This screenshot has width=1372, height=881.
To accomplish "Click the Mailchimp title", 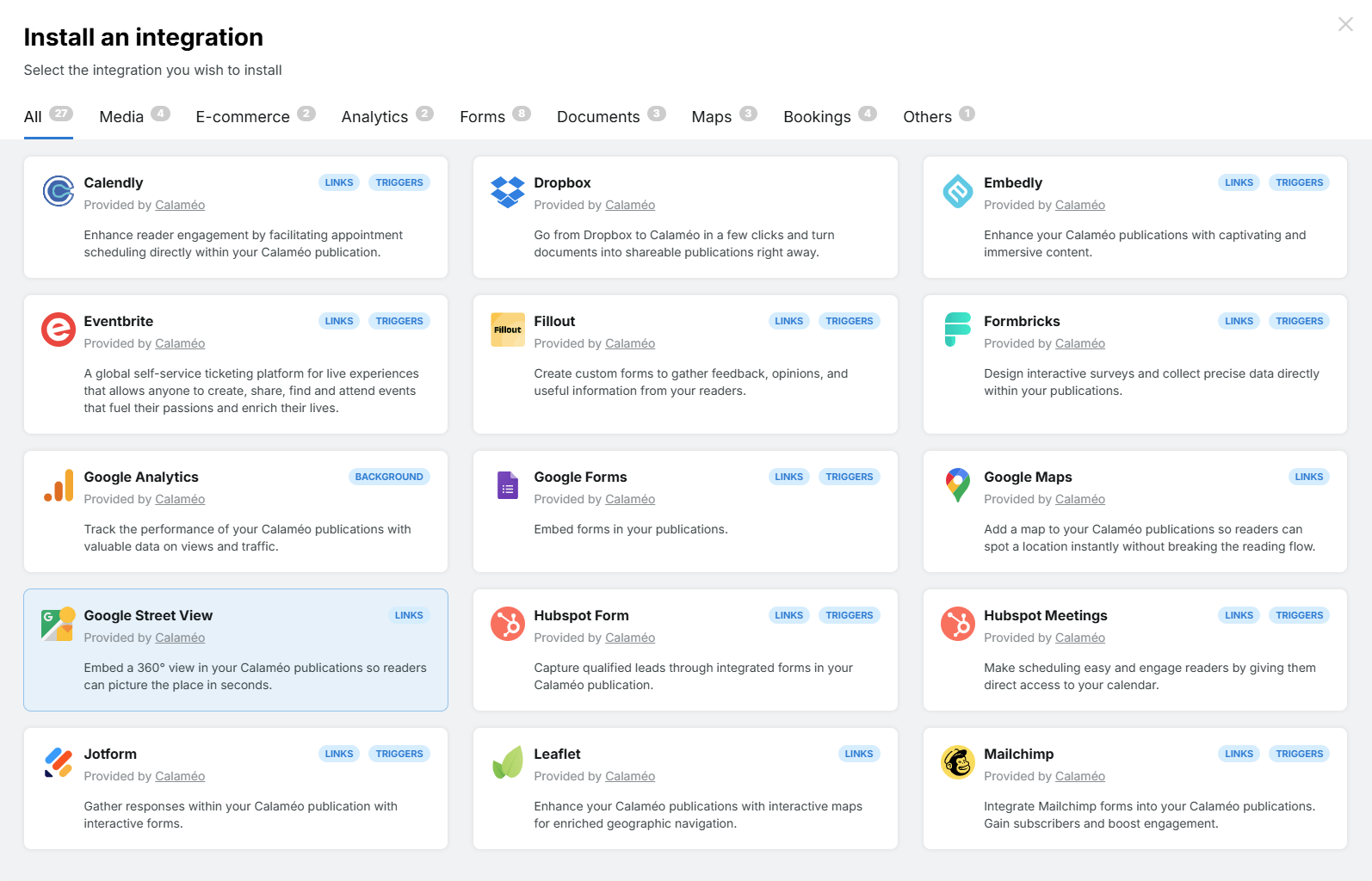I will [x=1019, y=754].
